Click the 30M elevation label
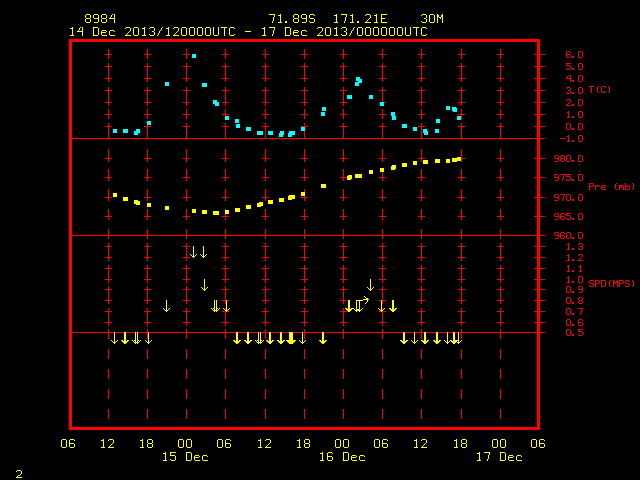This screenshot has width=640, height=480. pyautogui.click(x=432, y=19)
